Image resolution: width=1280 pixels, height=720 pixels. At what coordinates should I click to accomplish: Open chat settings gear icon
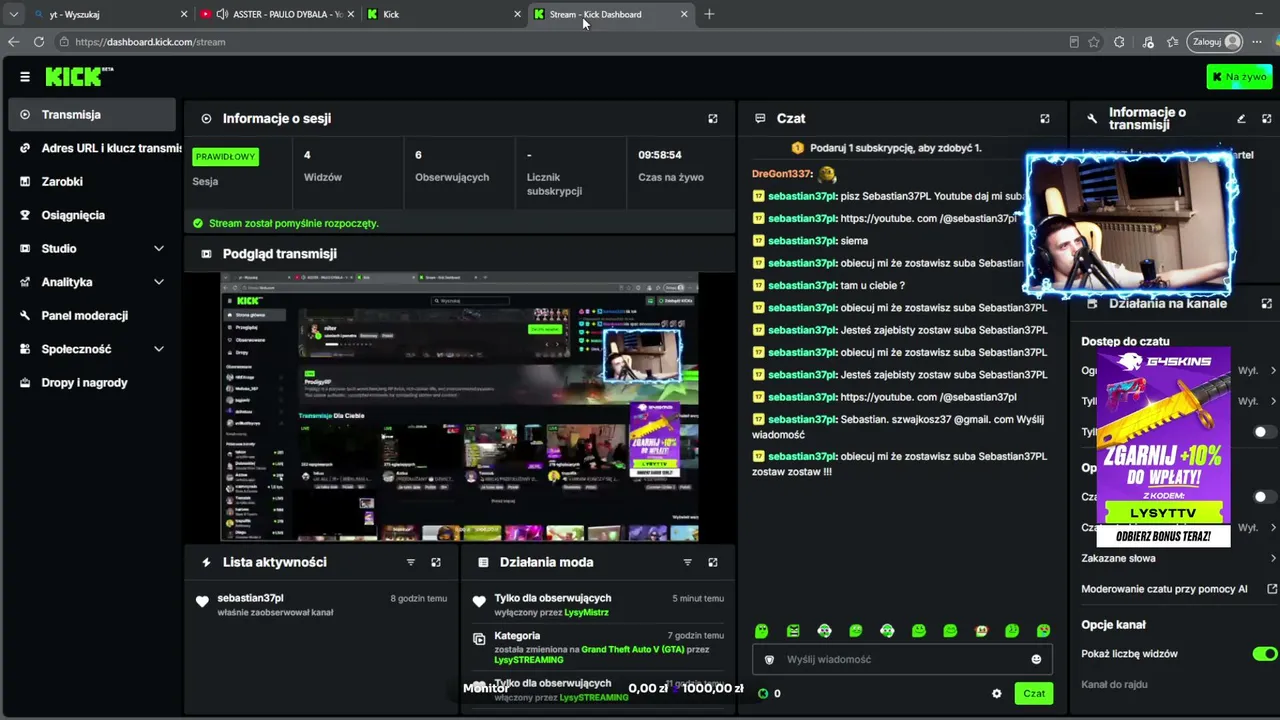click(996, 693)
